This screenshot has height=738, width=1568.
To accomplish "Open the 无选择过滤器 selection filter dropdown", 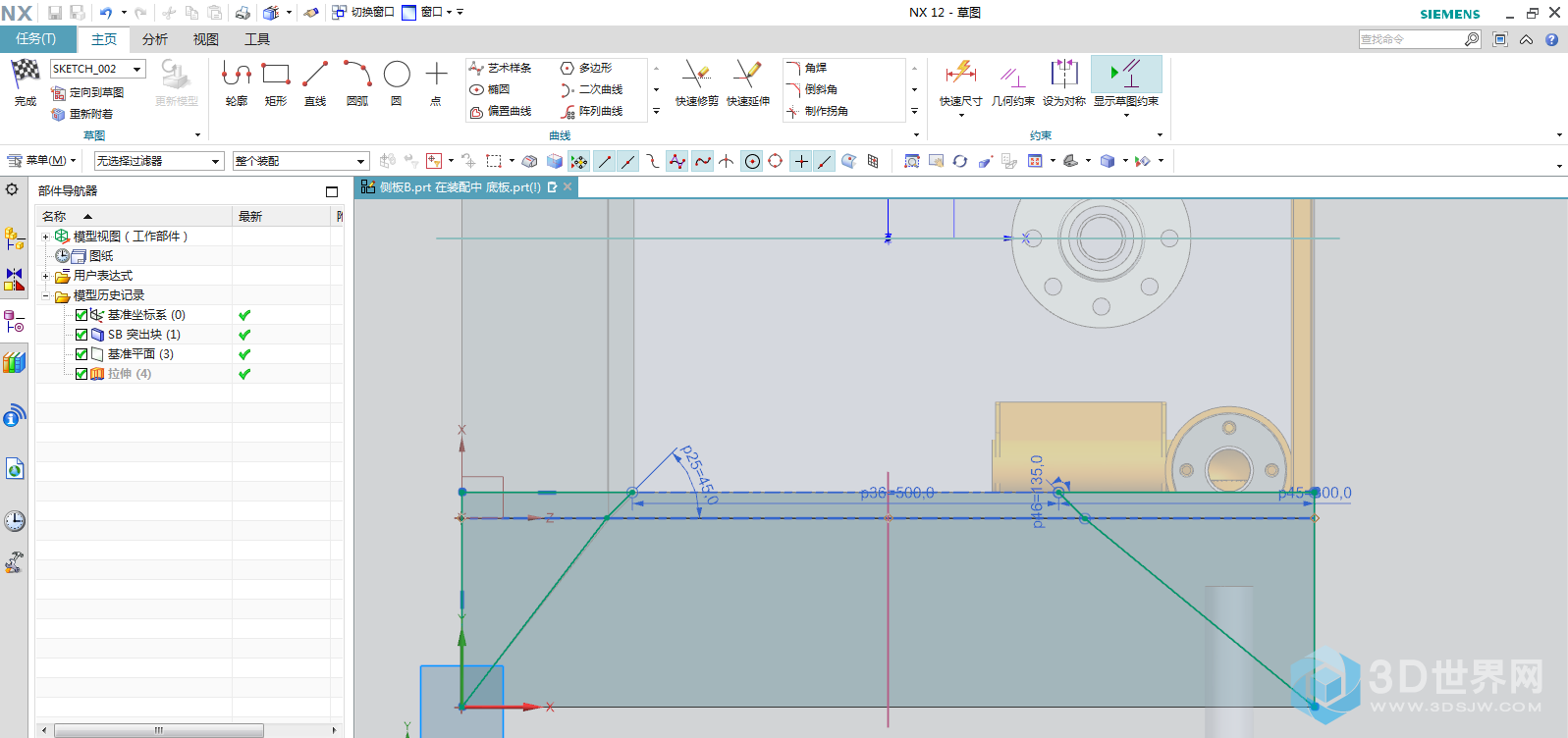I will click(159, 161).
